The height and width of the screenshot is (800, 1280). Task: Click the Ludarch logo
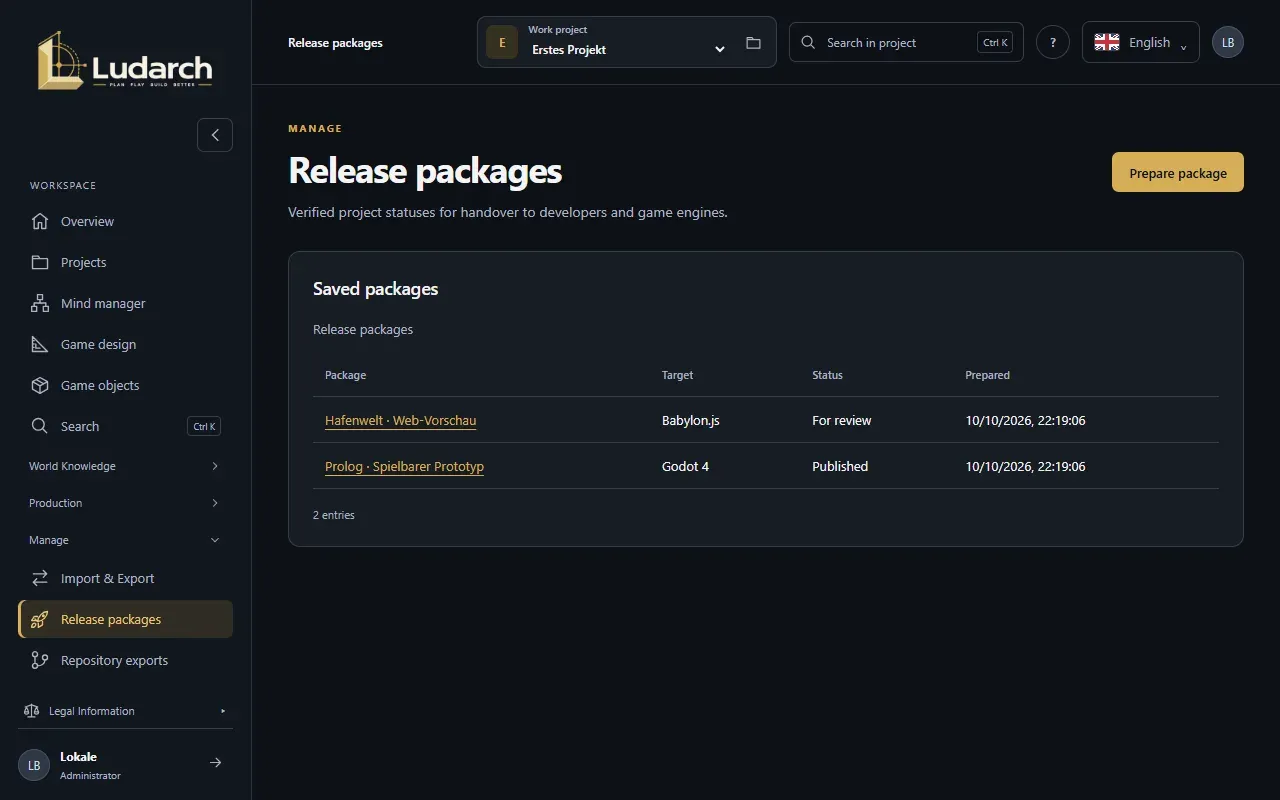tap(125, 60)
